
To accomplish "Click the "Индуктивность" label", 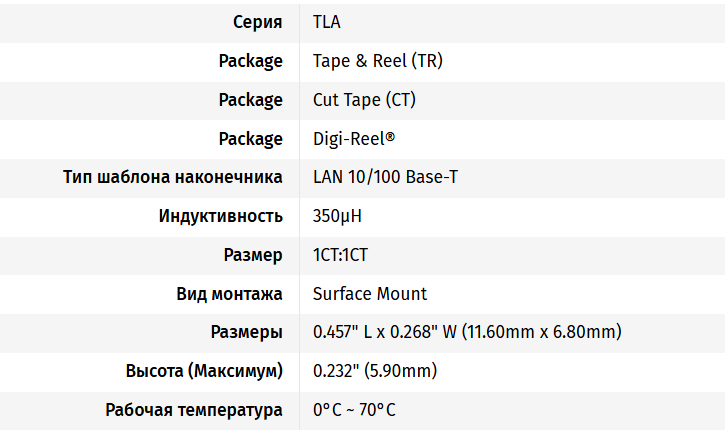I will (x=220, y=216).
